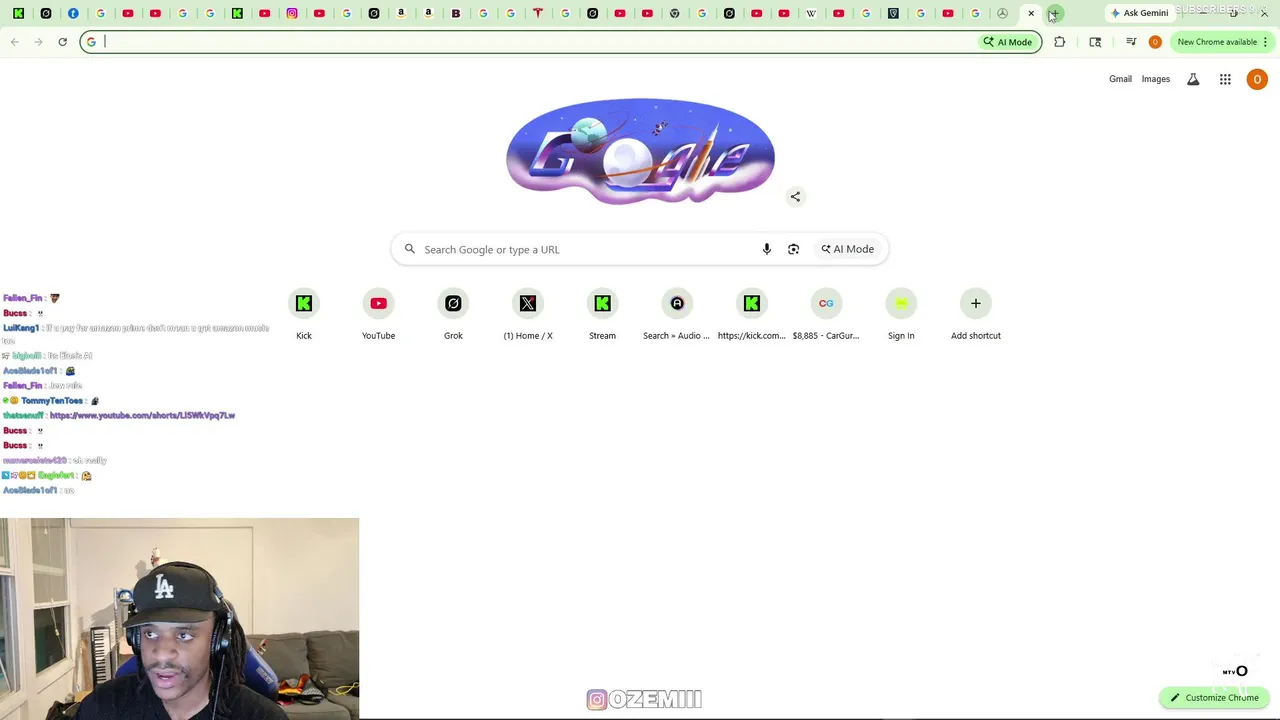Go forward with the forward arrow
Image resolution: width=1280 pixels, height=720 pixels.
[x=38, y=42]
